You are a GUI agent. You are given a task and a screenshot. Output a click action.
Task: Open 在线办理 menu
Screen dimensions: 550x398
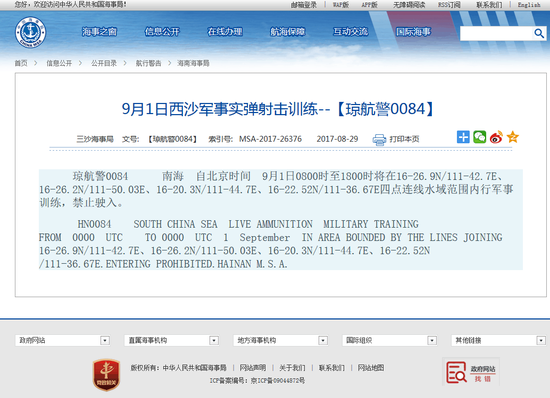tap(225, 32)
